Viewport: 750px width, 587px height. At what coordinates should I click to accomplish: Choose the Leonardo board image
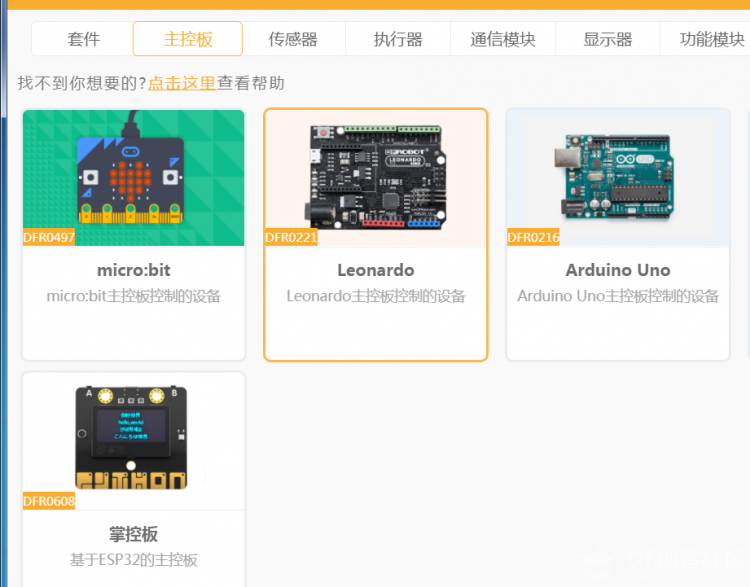click(376, 178)
